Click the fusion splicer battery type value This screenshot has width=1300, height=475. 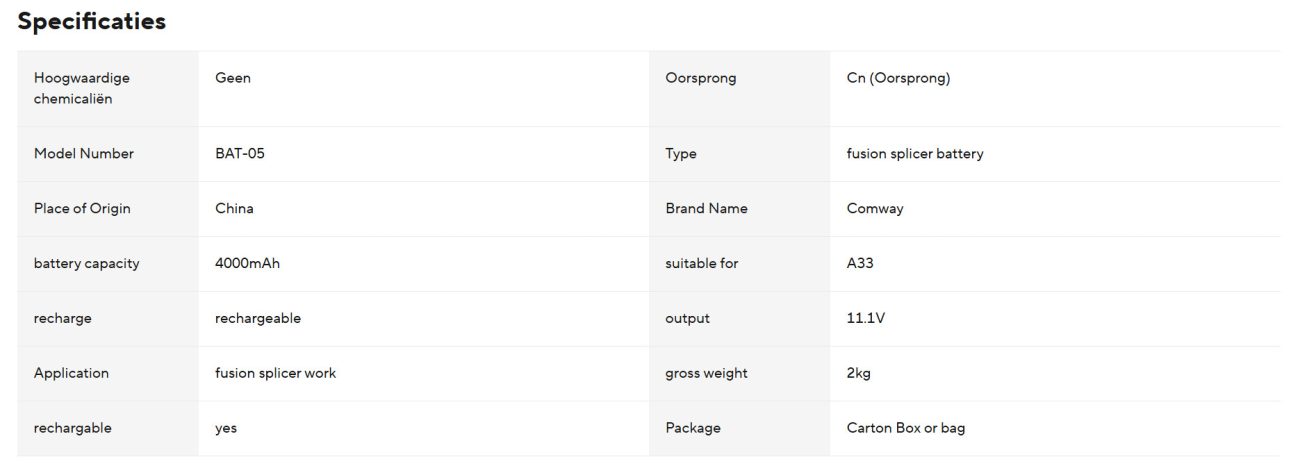[x=915, y=154]
